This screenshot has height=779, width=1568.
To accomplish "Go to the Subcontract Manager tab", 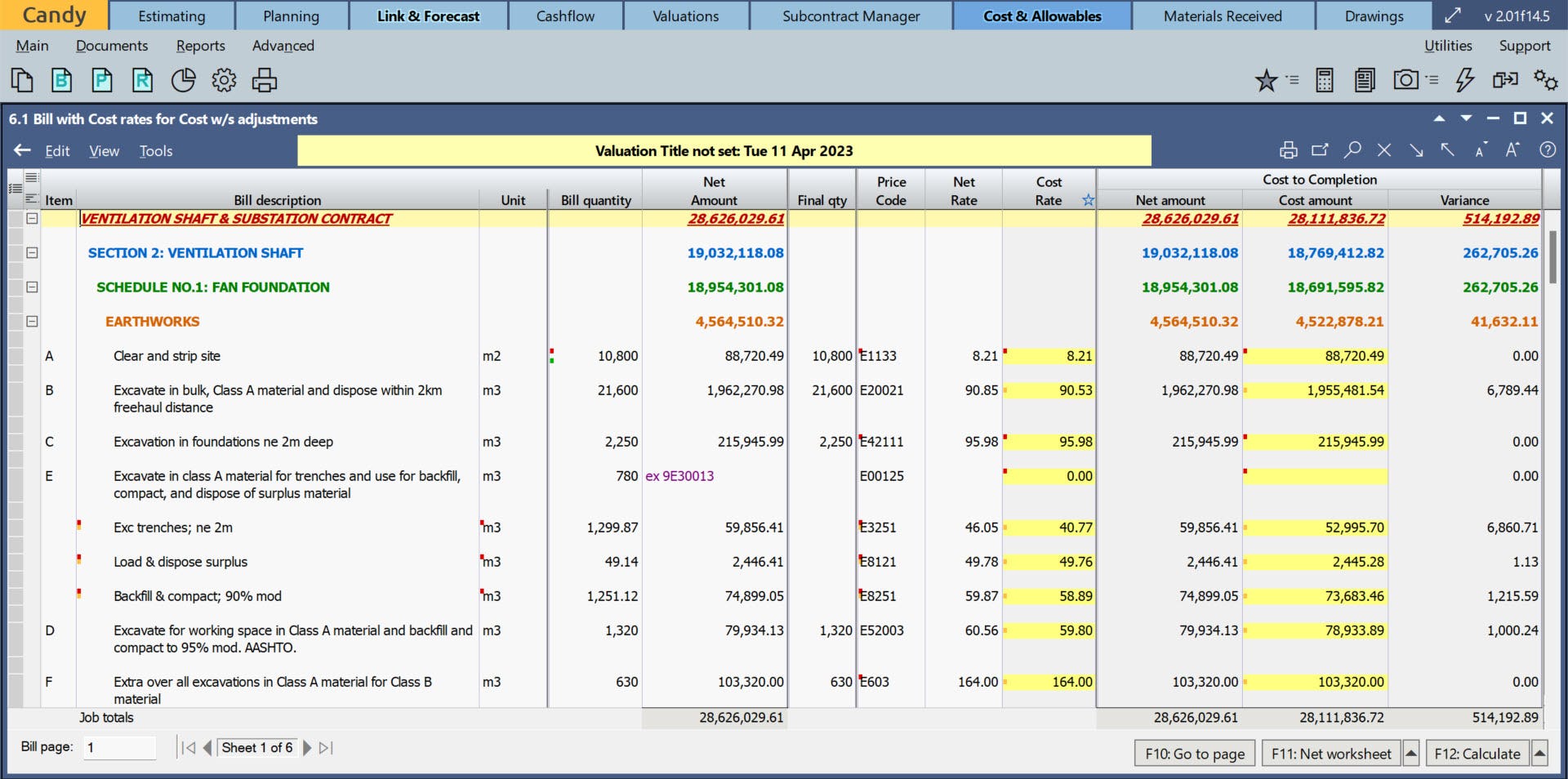I will (851, 16).
